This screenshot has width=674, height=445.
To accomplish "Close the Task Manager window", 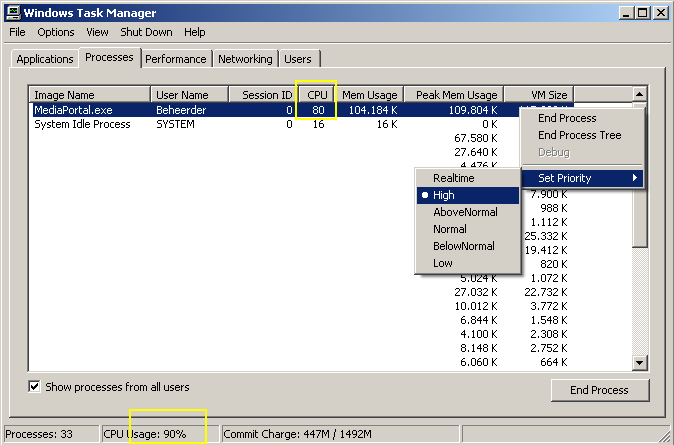I will point(661,13).
